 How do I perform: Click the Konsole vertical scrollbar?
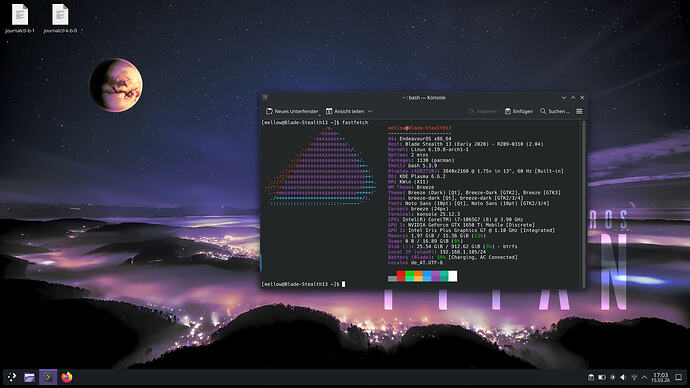(584, 204)
